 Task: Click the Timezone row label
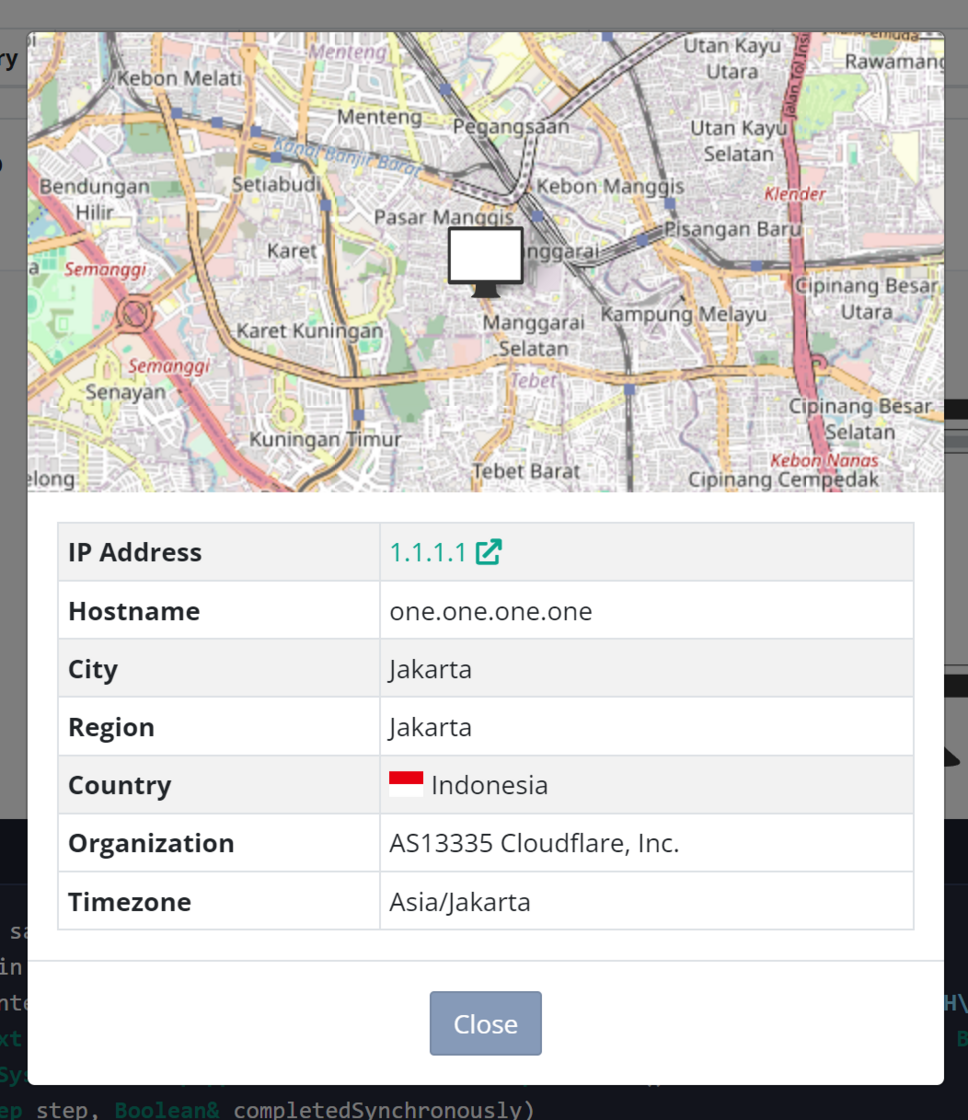pos(130,902)
